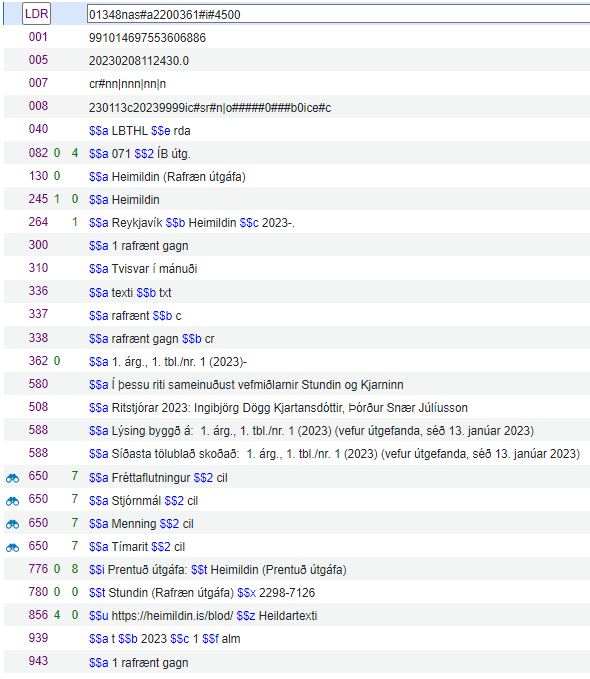
Task: Focus the LDR value input field
Action: pos(338,15)
